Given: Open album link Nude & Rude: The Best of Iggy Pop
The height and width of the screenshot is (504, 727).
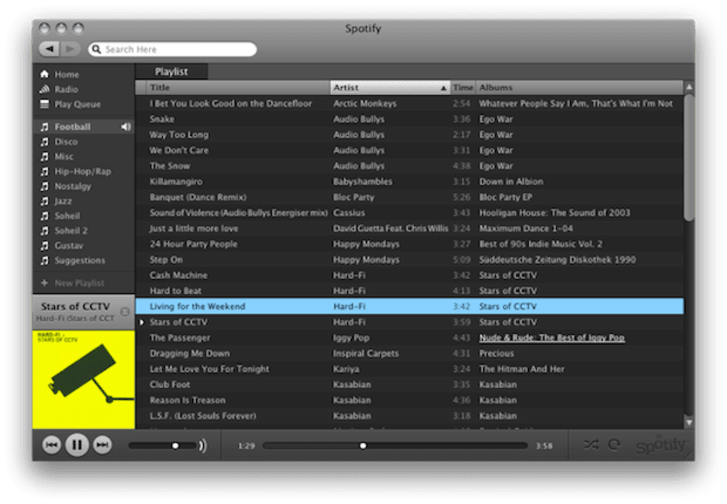Looking at the screenshot, I should tap(552, 338).
